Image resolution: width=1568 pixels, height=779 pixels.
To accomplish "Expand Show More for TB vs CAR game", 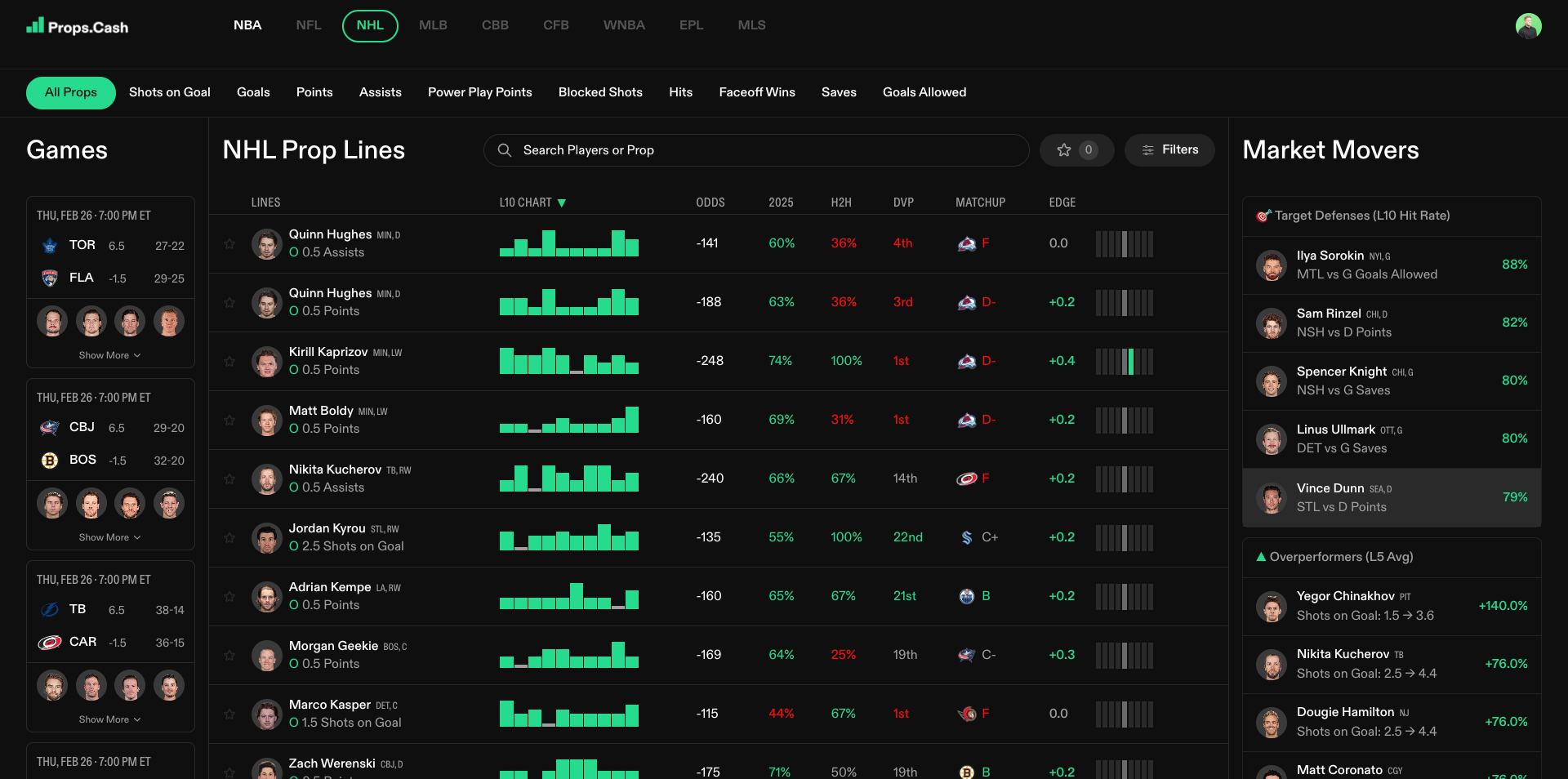I will tap(110, 719).
